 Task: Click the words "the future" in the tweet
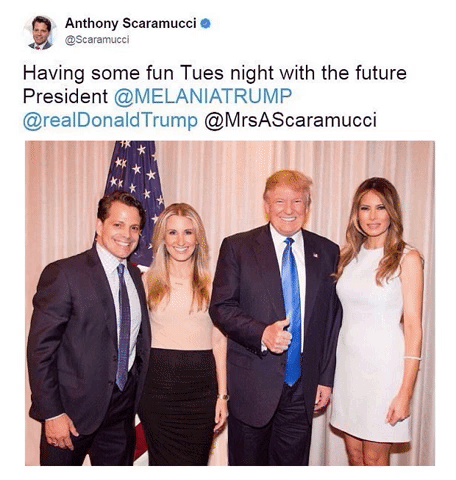pos(364,73)
